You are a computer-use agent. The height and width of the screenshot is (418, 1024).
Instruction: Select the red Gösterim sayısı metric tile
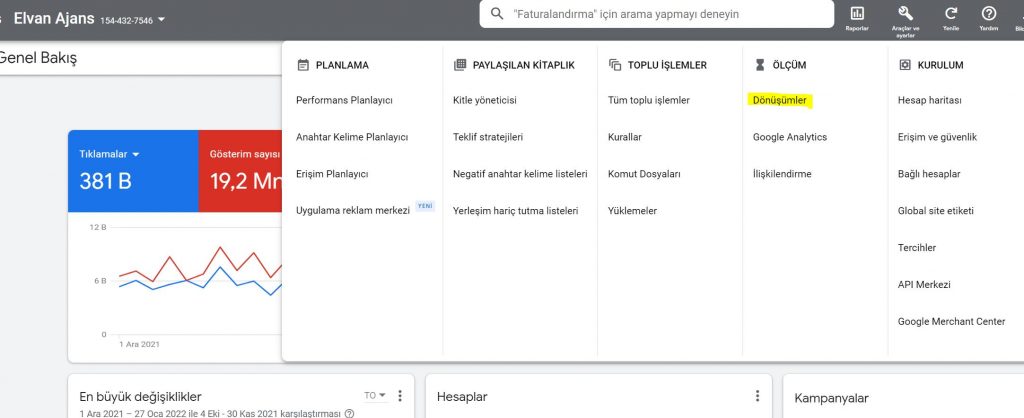pyautogui.click(x=240, y=170)
